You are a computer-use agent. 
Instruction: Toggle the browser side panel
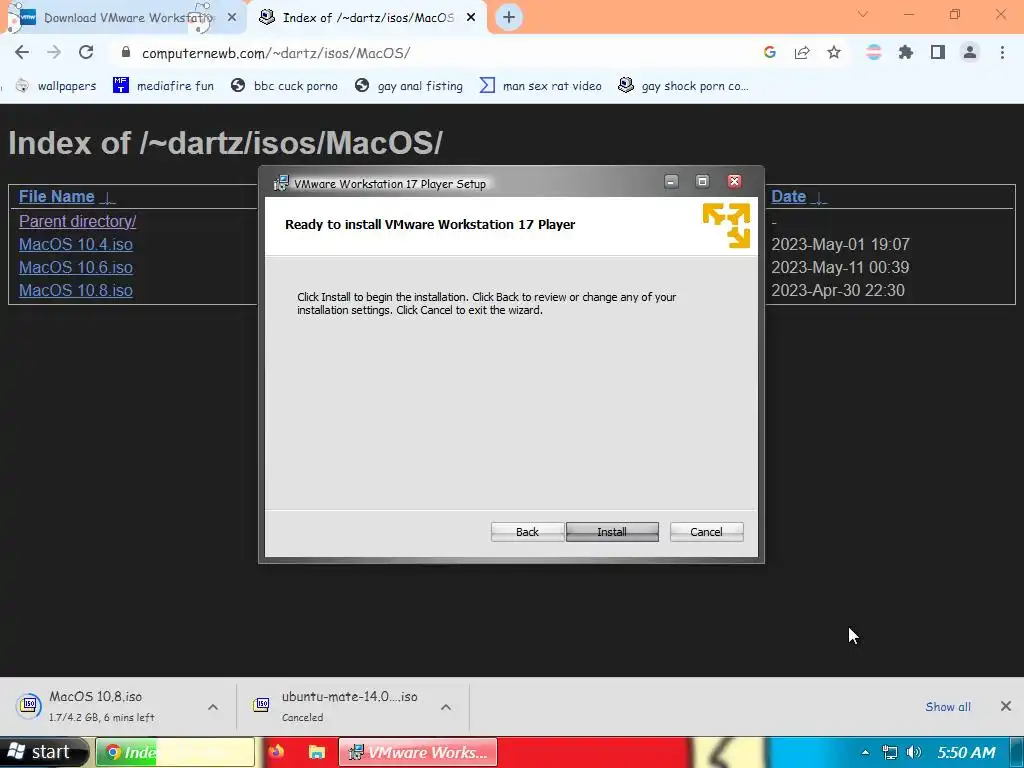pos(938,52)
